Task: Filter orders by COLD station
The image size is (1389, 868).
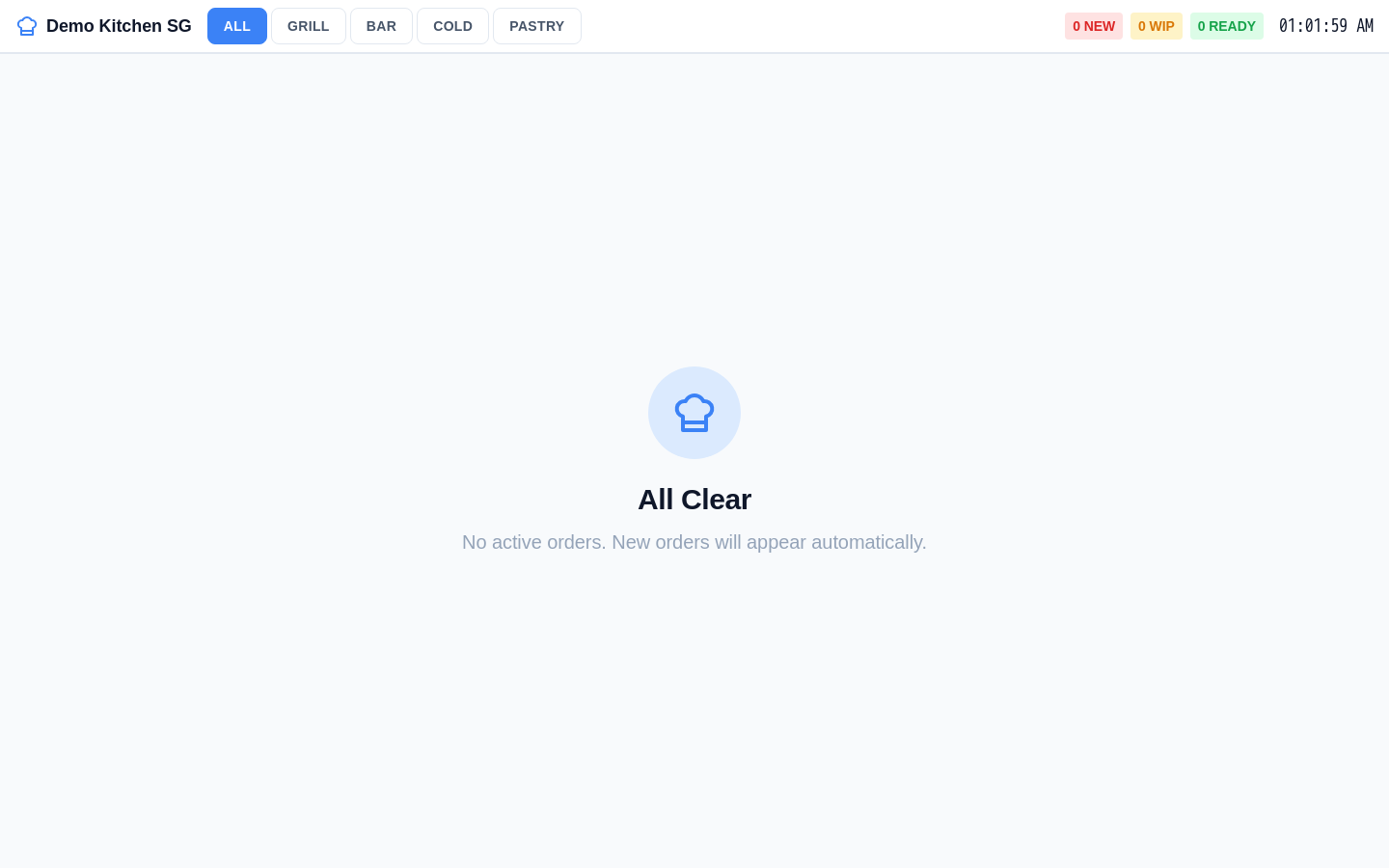Action: point(452,26)
